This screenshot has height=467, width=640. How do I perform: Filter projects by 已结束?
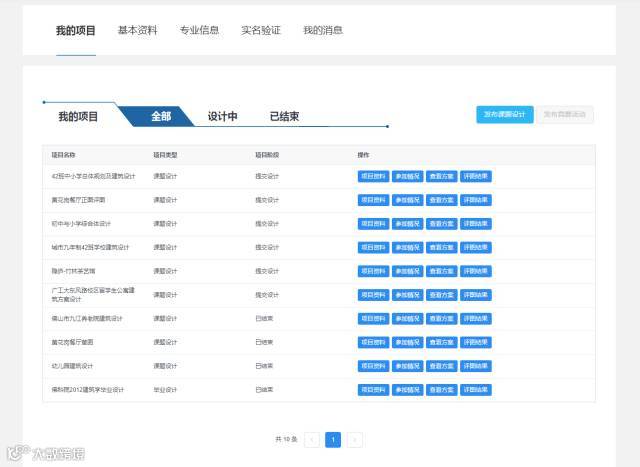pos(284,116)
